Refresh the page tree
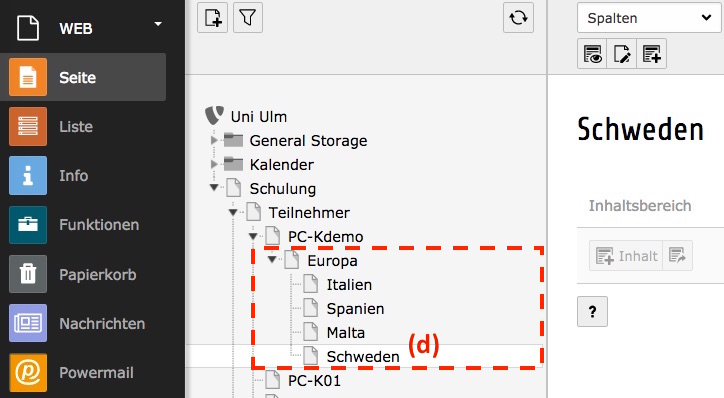This screenshot has height=398, width=724. pyautogui.click(x=518, y=18)
